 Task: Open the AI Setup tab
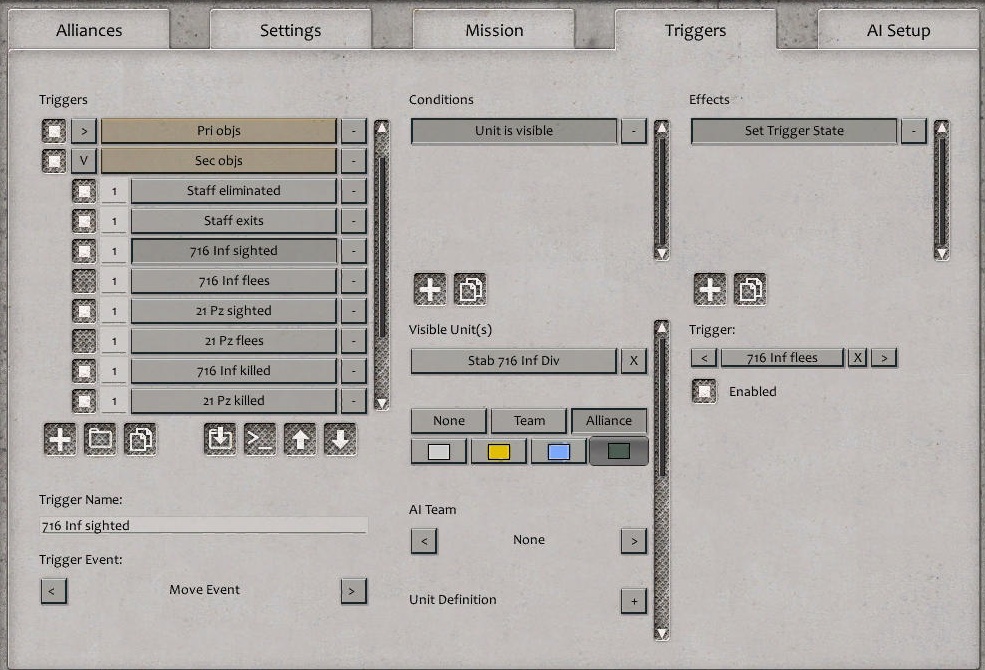tap(898, 30)
